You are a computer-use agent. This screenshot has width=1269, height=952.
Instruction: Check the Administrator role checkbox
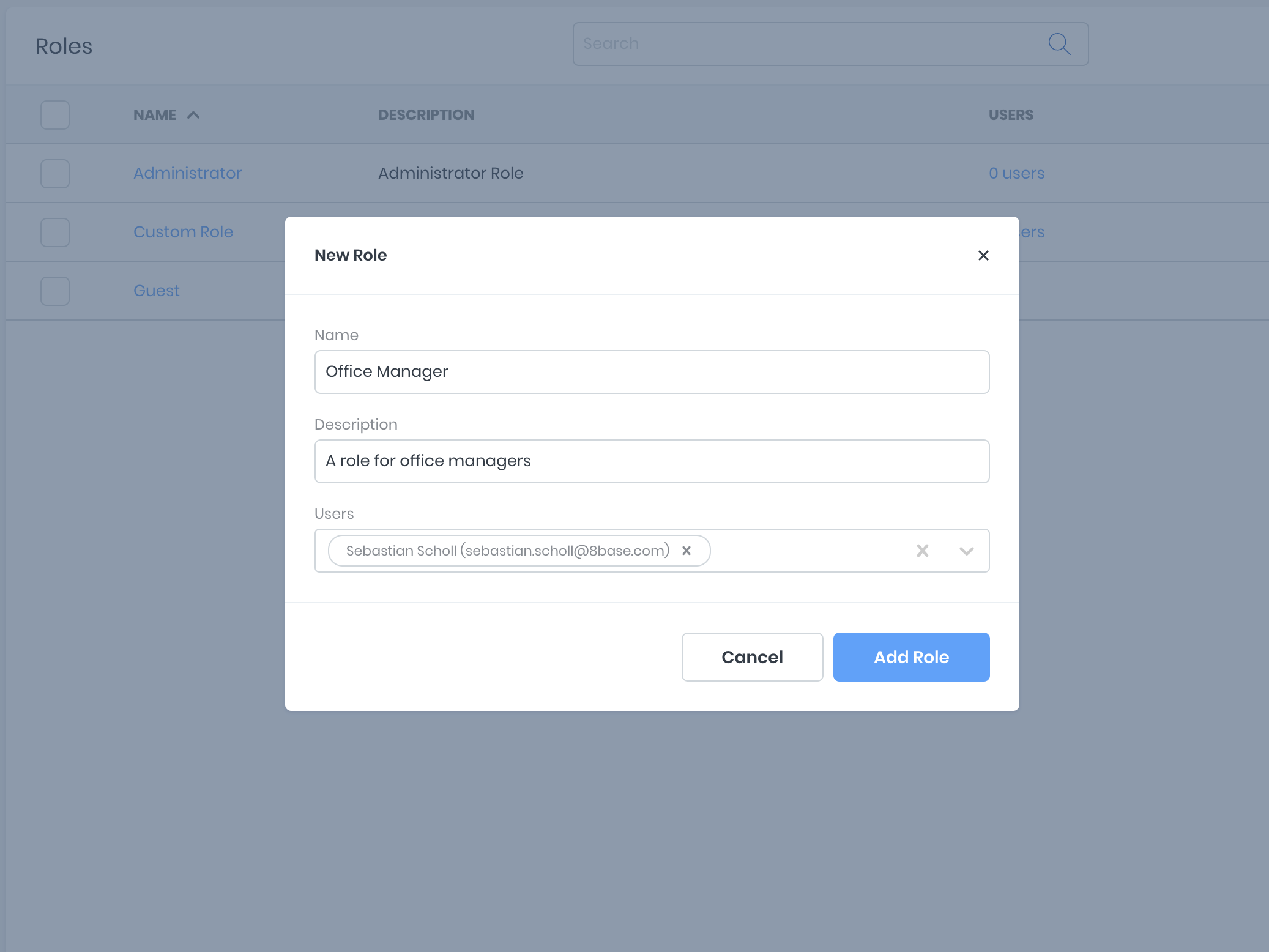tap(55, 174)
